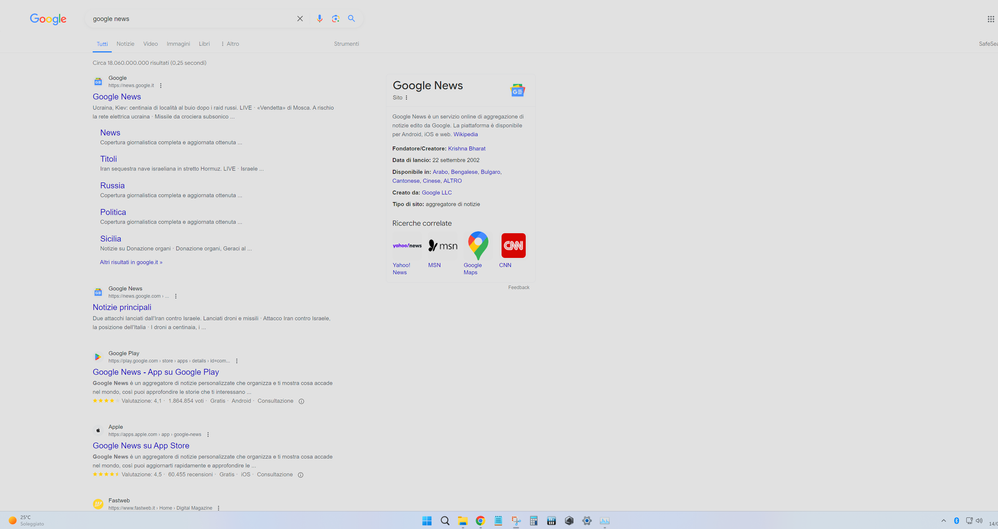Open volume control in system tray

pyautogui.click(x=979, y=521)
